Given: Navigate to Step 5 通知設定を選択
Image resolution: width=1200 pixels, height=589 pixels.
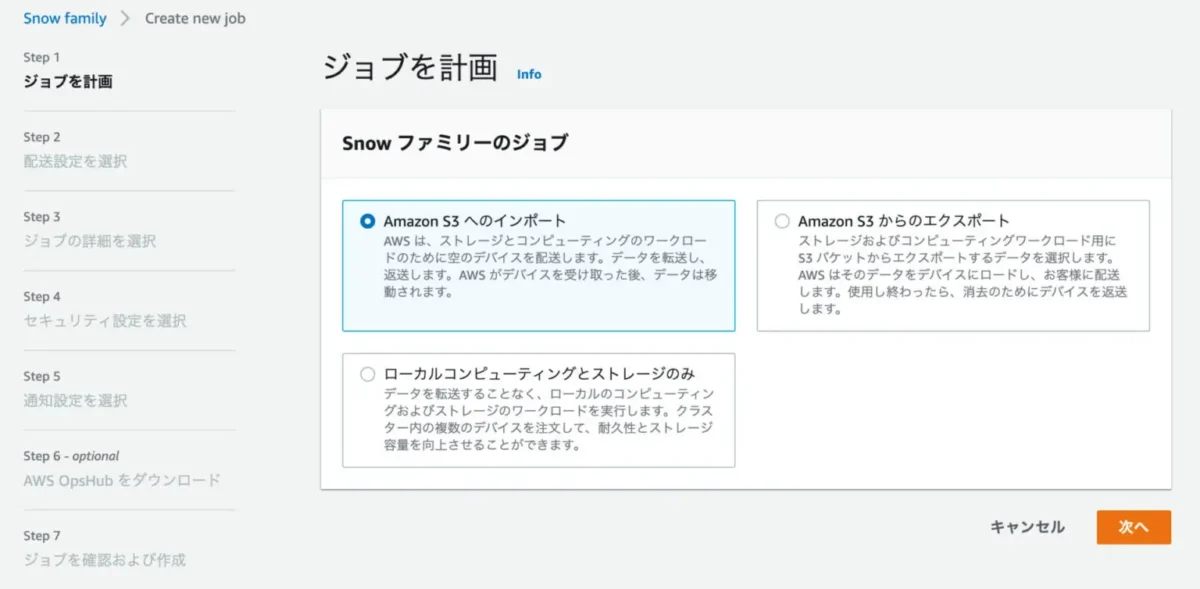Looking at the screenshot, I should tap(75, 401).
